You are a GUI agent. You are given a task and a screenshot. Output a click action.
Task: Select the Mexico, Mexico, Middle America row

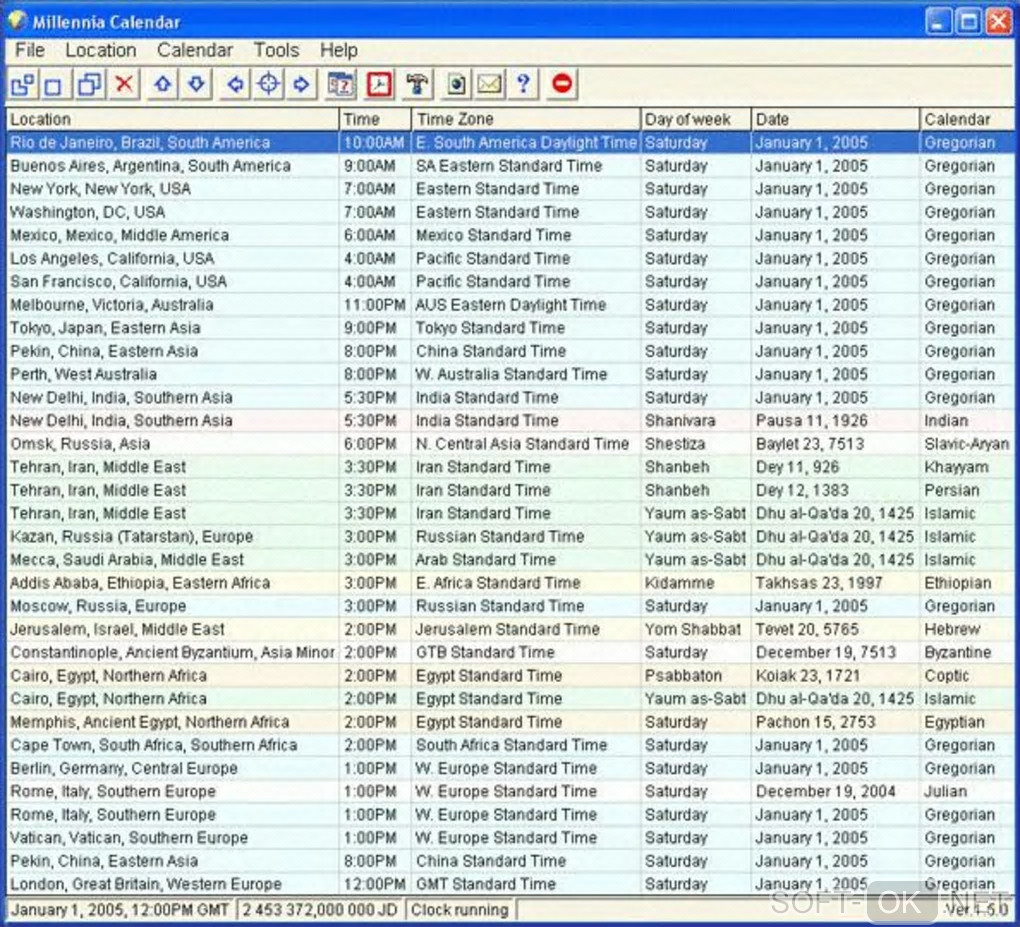[510, 235]
